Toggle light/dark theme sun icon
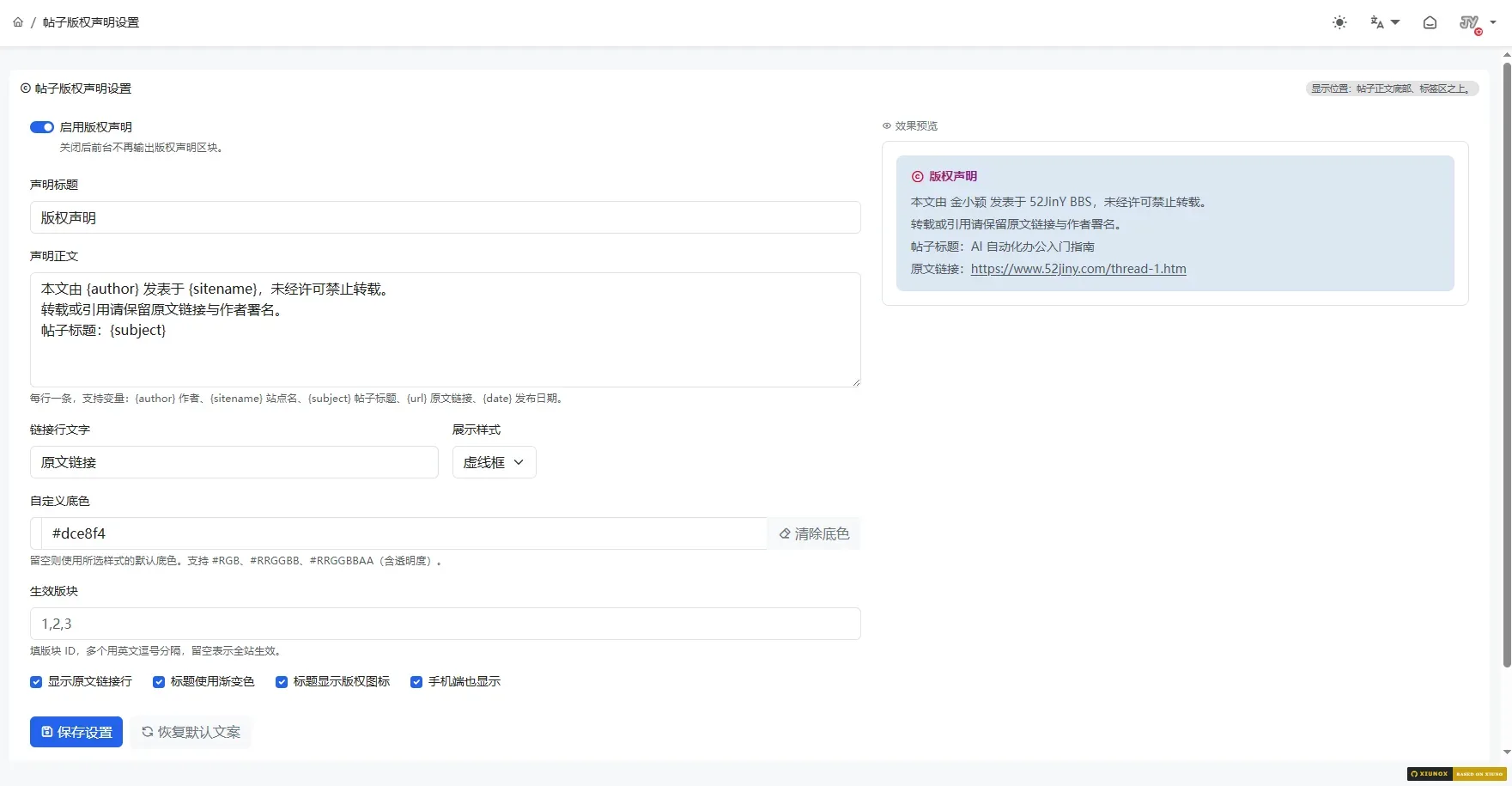The height and width of the screenshot is (786, 1512). click(1339, 22)
